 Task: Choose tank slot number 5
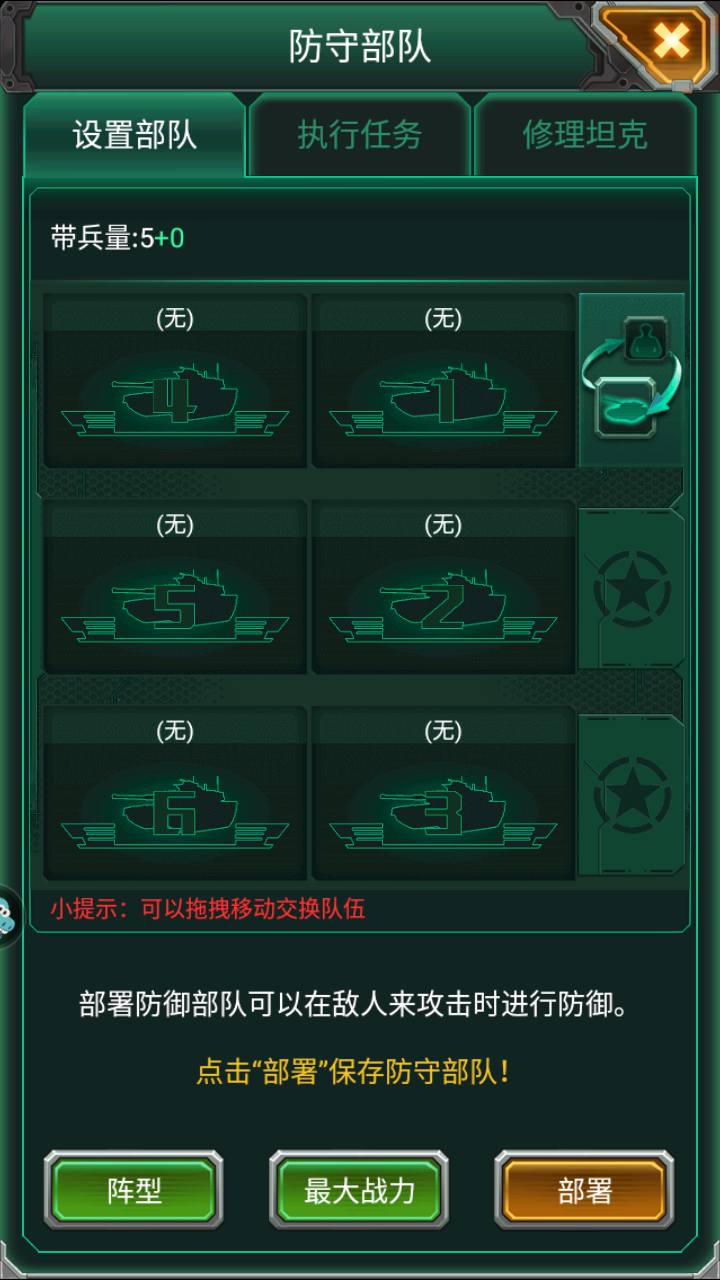175,587
